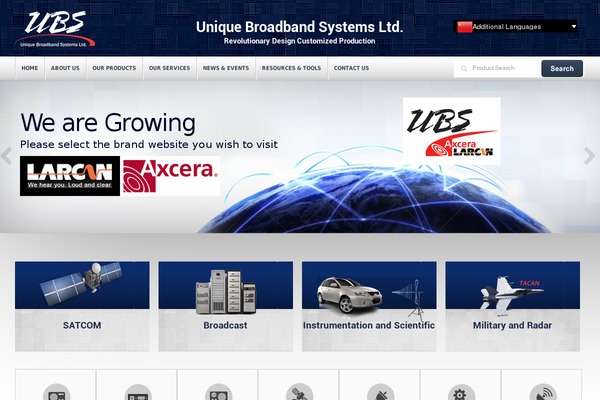Open the Our Products menu
This screenshot has width=600, height=400.
point(114,68)
